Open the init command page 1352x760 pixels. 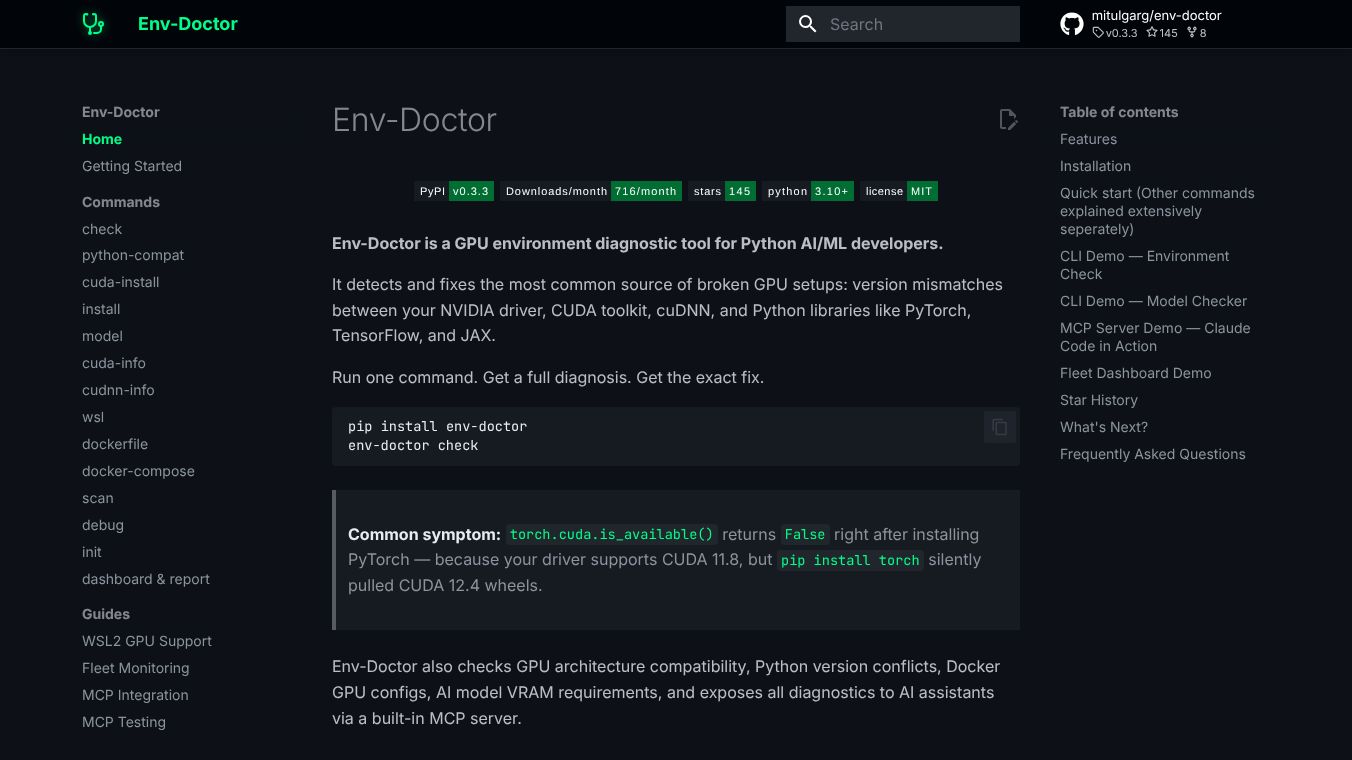pyautogui.click(x=92, y=552)
